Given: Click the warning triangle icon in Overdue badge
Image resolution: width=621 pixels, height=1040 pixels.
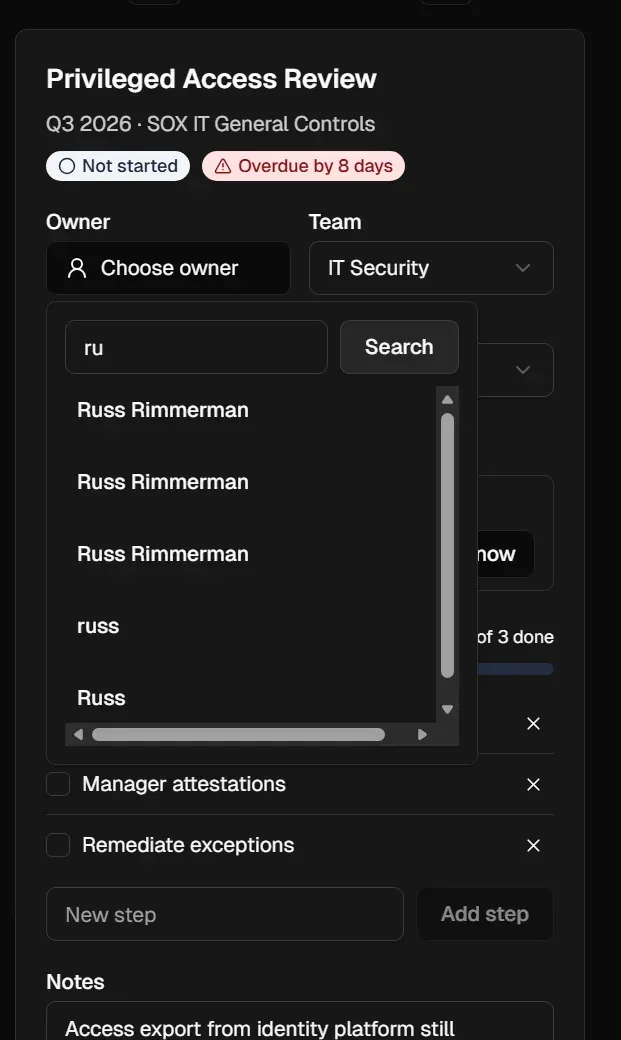Looking at the screenshot, I should 223,166.
